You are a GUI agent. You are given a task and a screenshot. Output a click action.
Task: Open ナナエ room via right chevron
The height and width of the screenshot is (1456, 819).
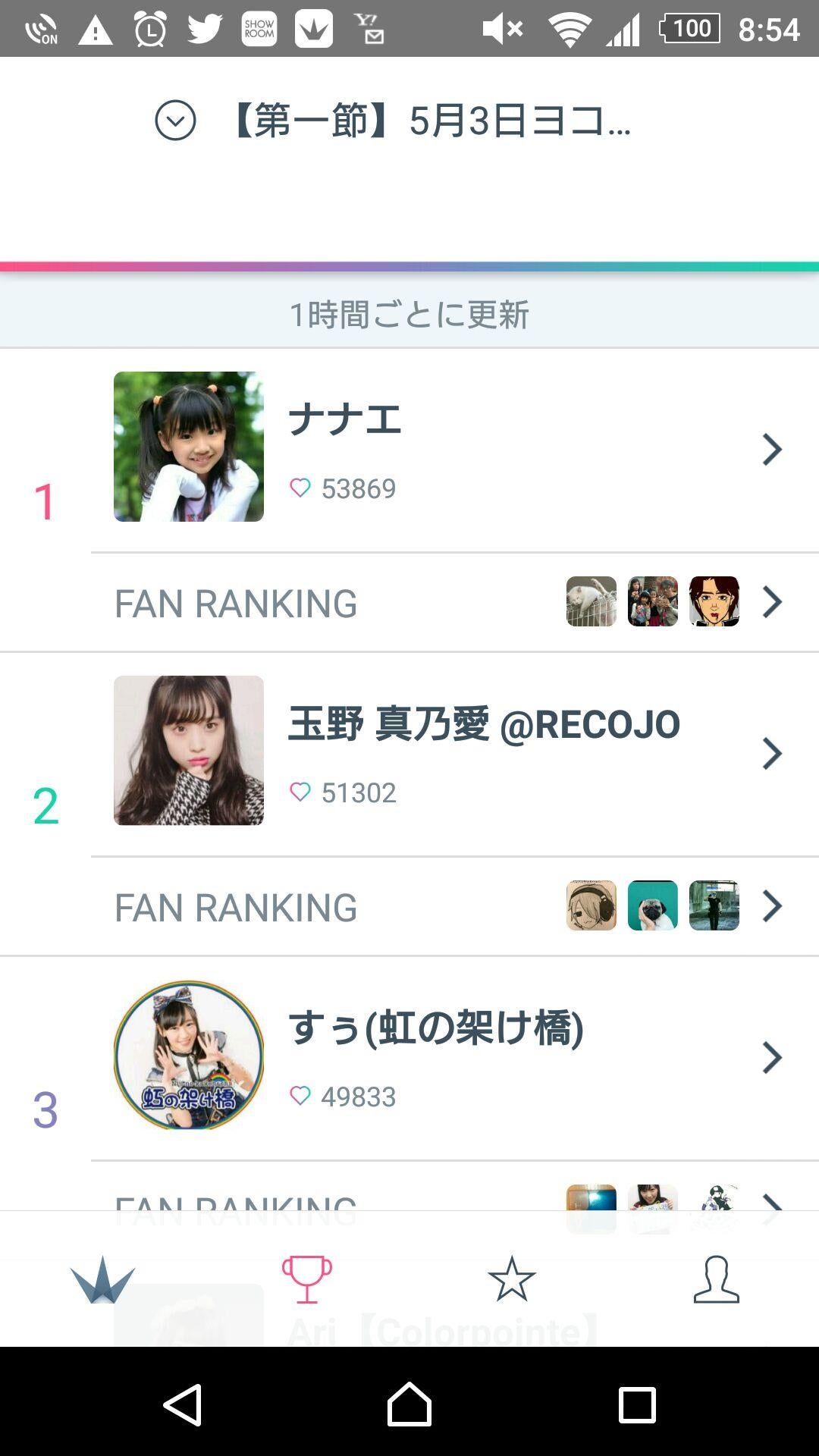[771, 450]
